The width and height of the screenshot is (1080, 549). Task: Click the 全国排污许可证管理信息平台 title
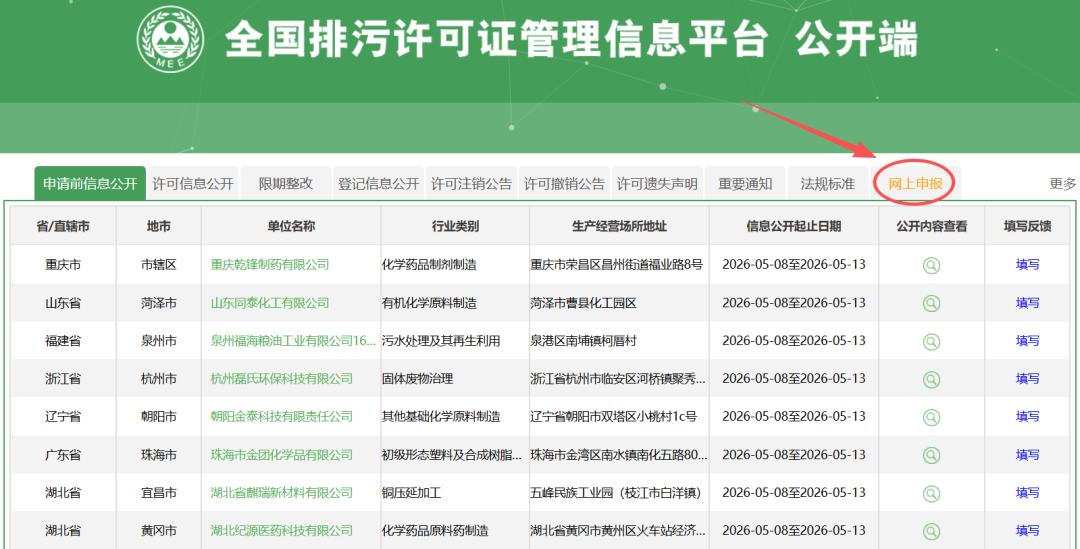click(497, 39)
